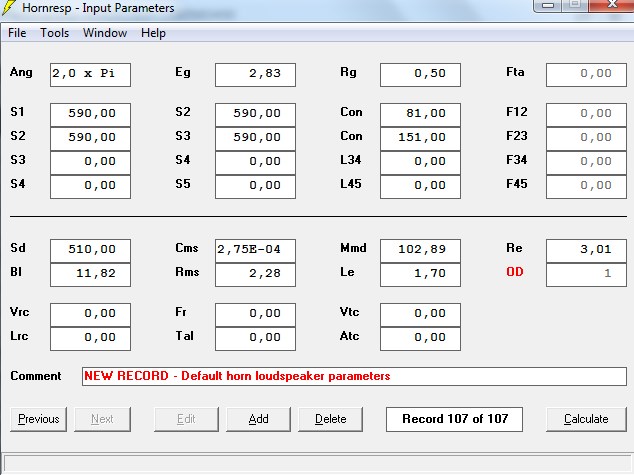Delete the current record
Image resolution: width=634 pixels, height=475 pixels.
coord(330,419)
